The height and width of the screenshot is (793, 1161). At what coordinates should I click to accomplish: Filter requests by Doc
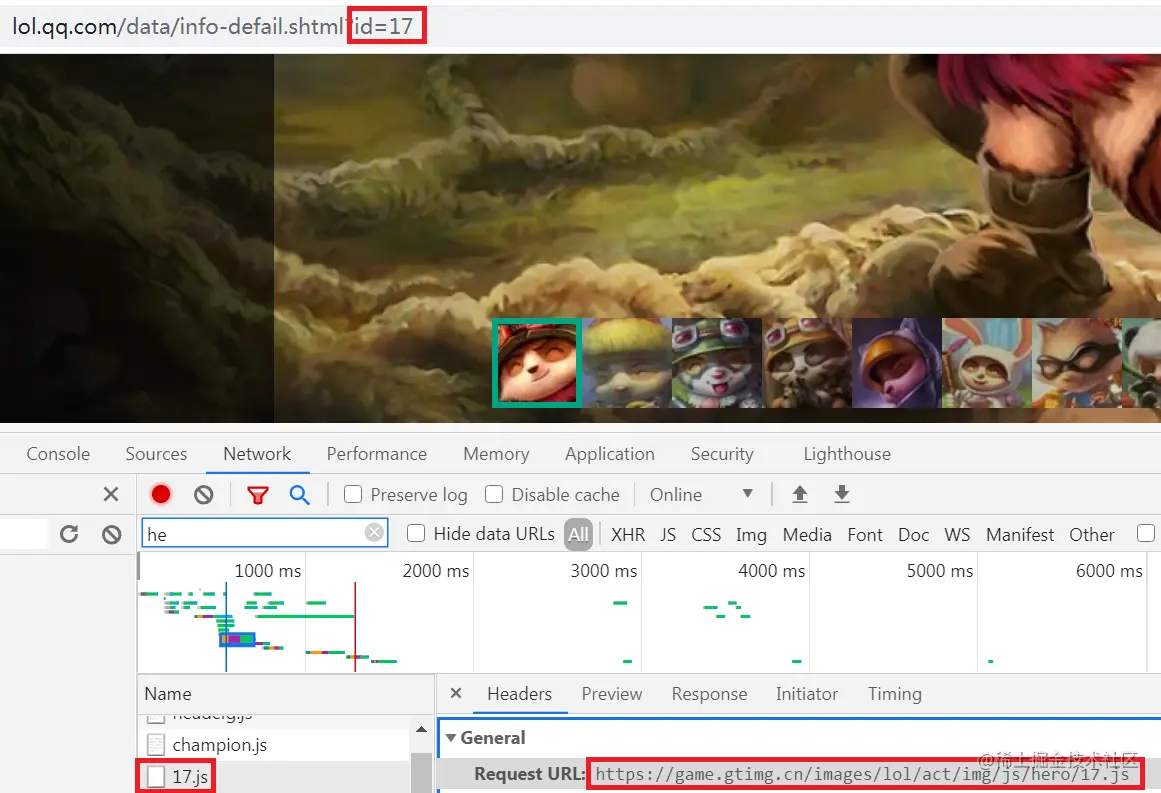[914, 535]
